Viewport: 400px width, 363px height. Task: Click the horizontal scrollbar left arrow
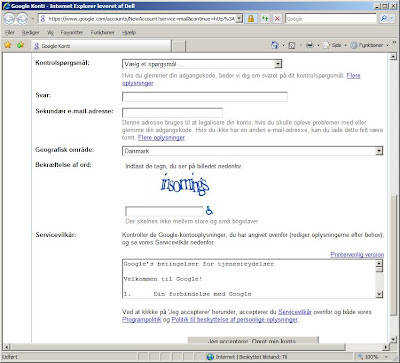coord(7,347)
